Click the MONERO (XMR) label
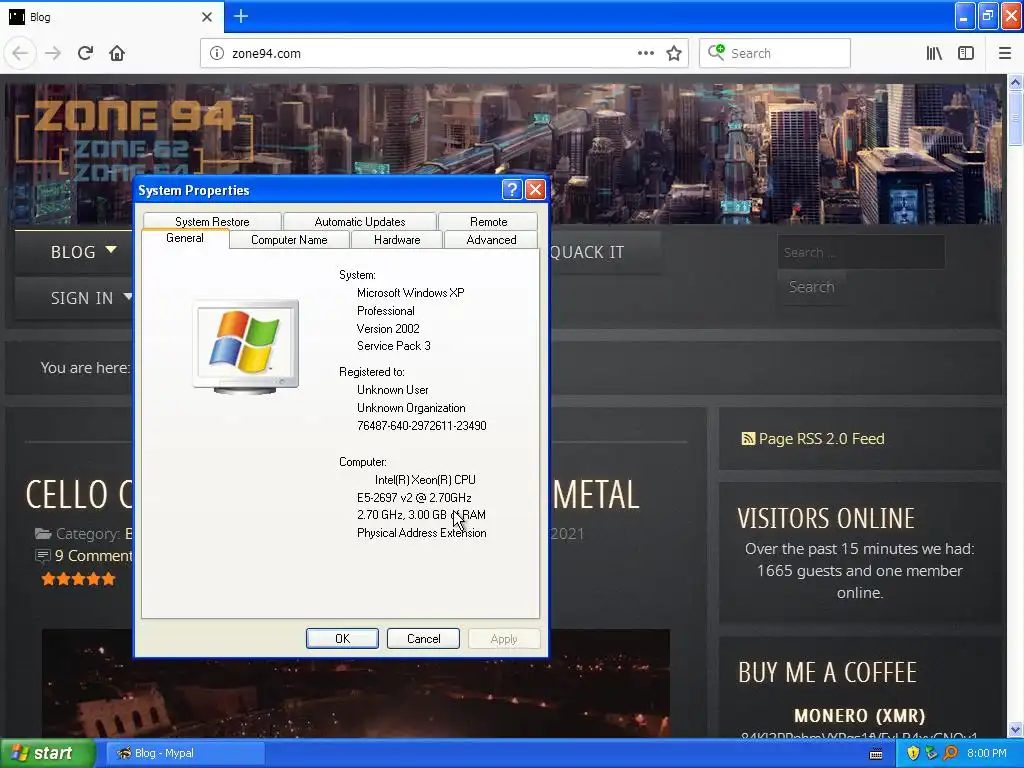This screenshot has height=768, width=1024. tap(860, 716)
